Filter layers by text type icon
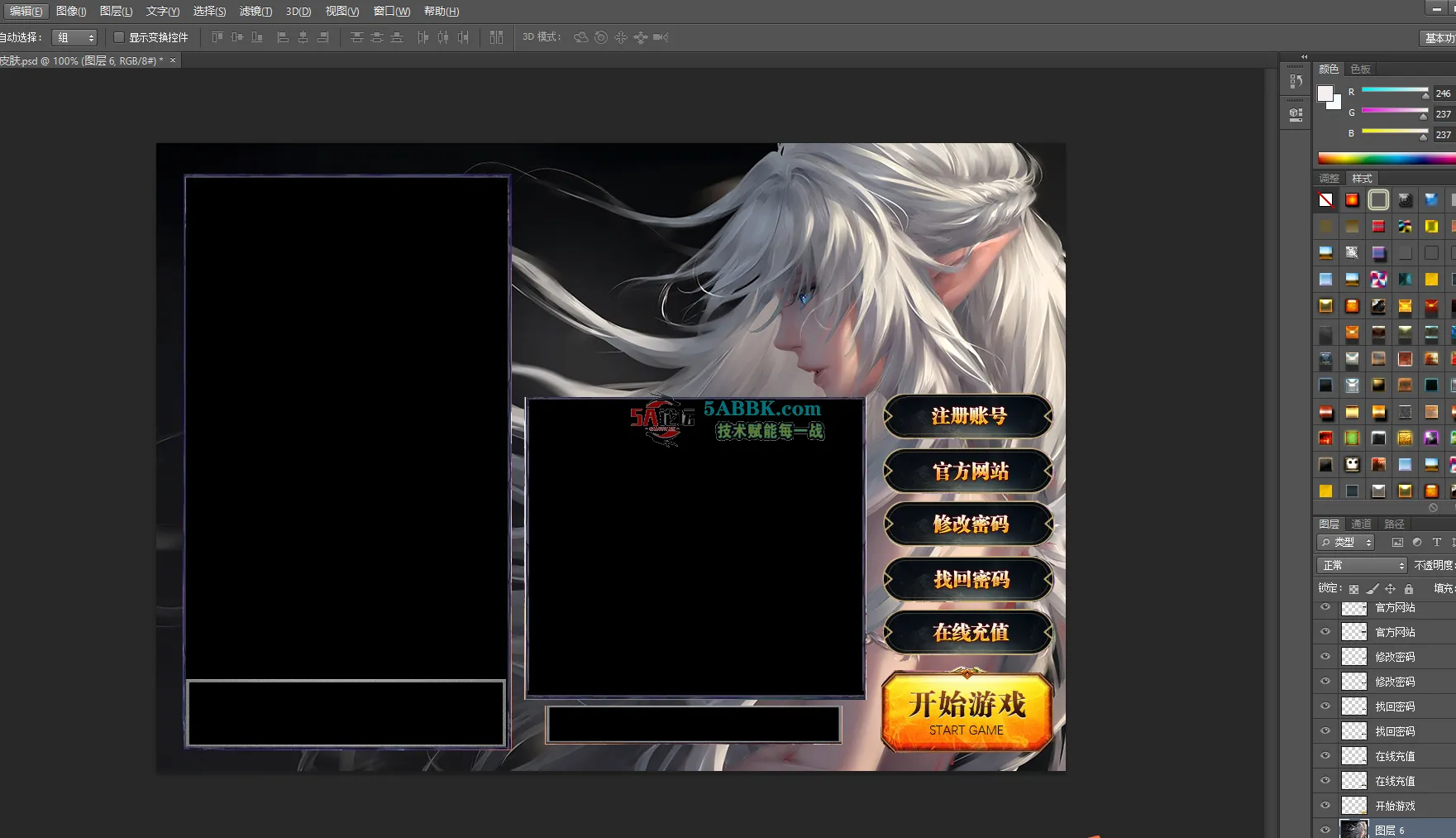The image size is (1456, 838). [x=1437, y=543]
